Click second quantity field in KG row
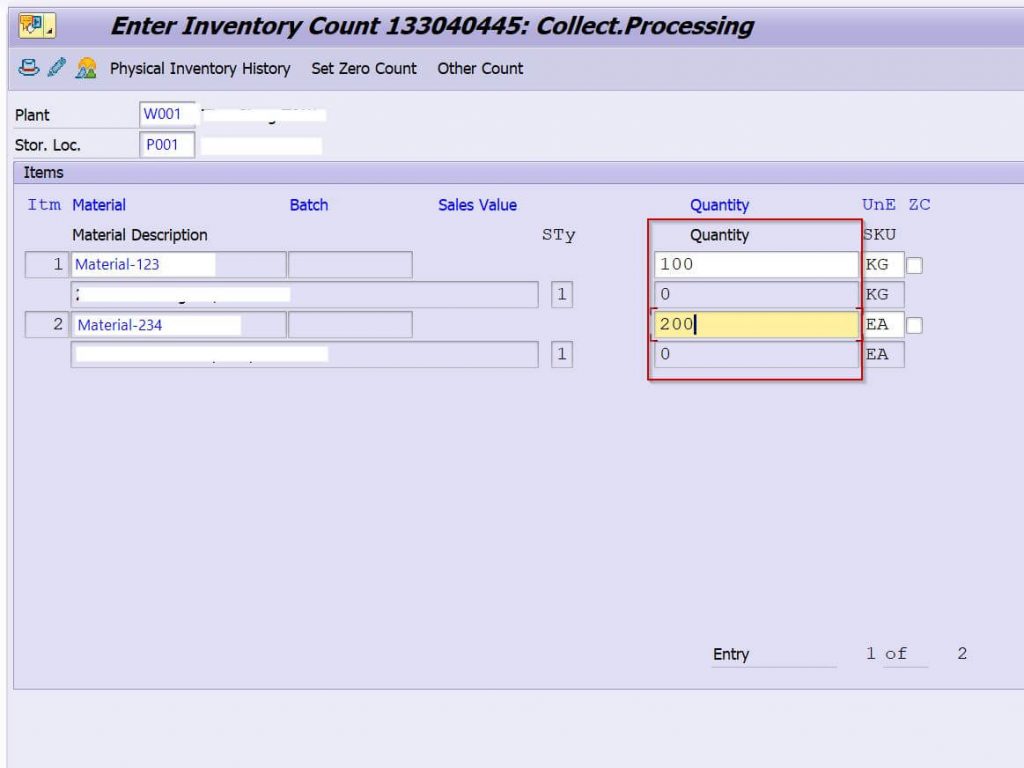This screenshot has height=768, width=1024. click(x=756, y=295)
